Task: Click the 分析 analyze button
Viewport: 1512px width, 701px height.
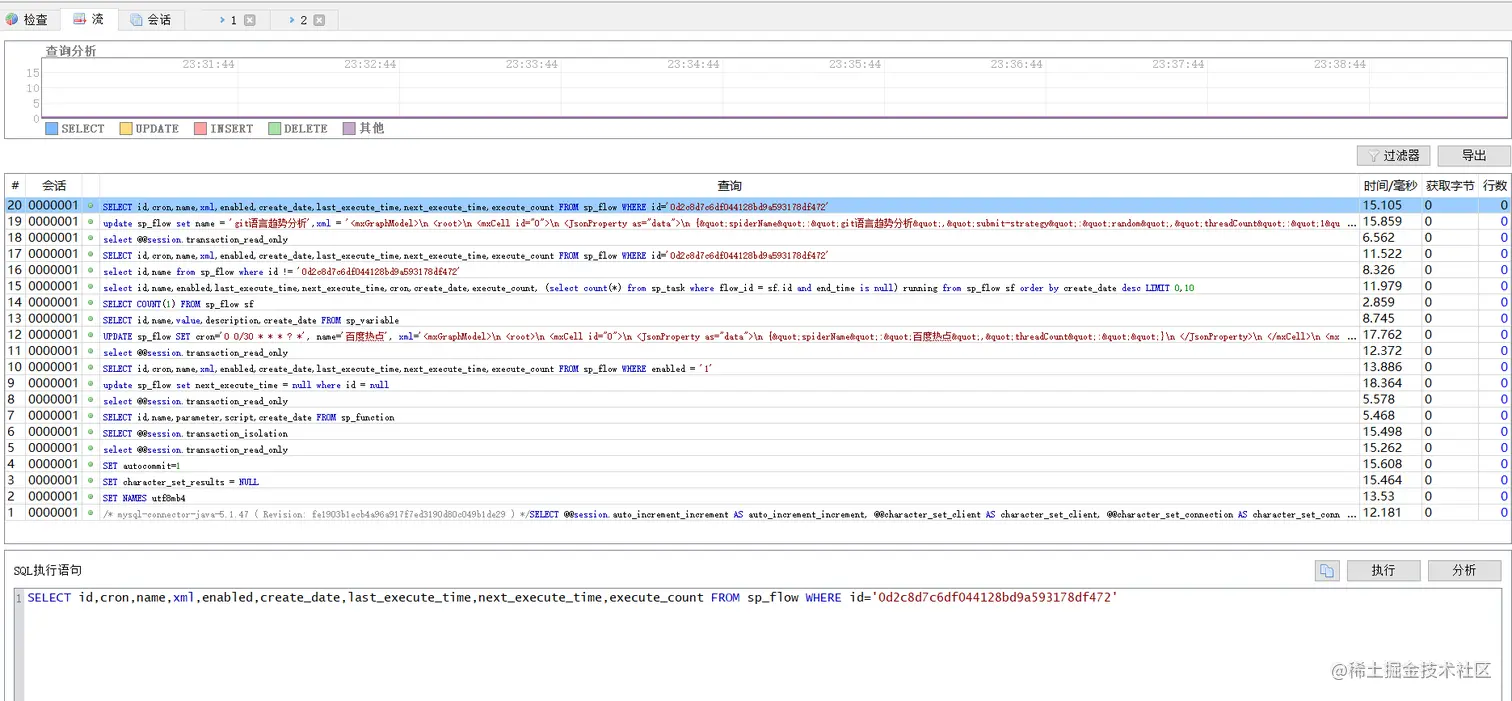Action: click(x=1464, y=570)
